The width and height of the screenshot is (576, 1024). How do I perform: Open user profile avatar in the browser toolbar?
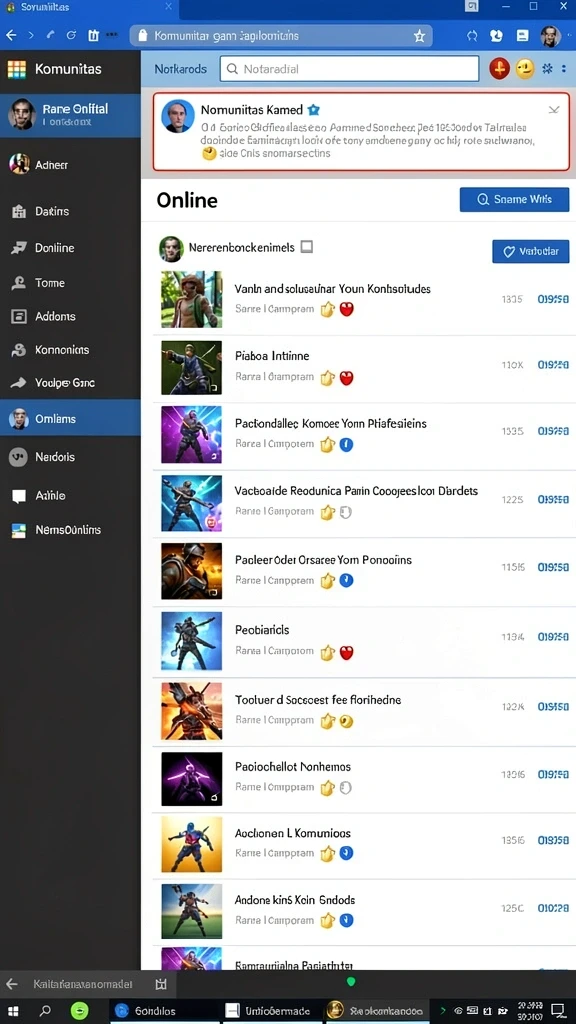coord(551,36)
